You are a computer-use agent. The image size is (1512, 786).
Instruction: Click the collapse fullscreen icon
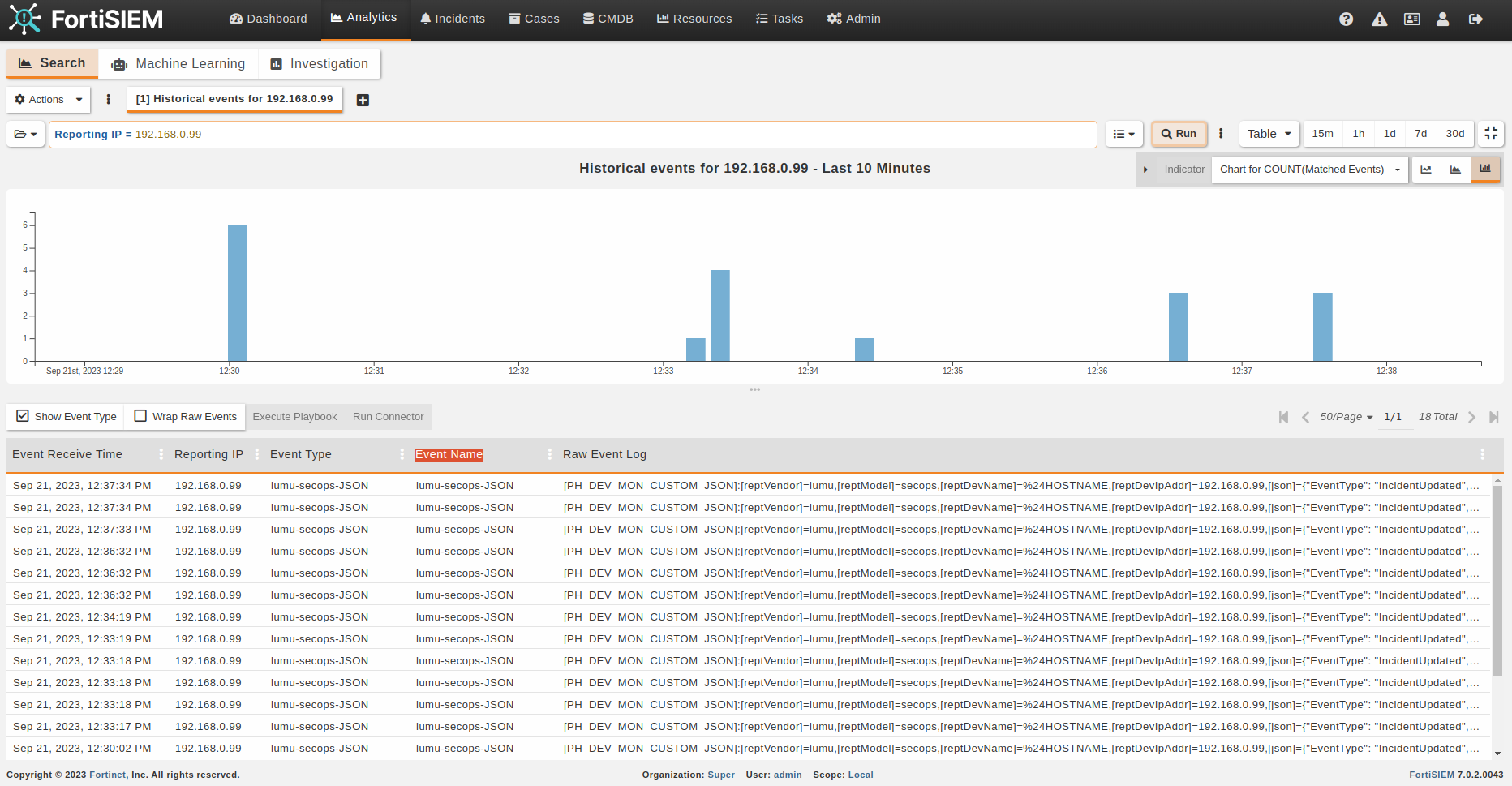click(1490, 133)
